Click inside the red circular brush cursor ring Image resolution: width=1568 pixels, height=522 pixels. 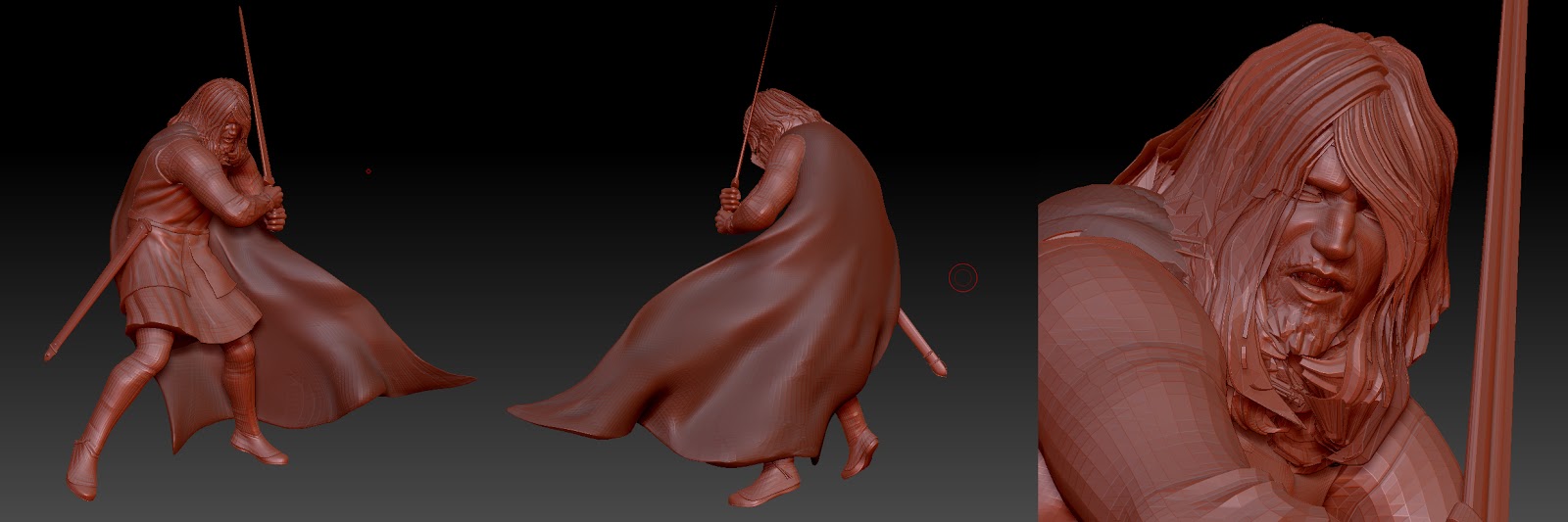pyautogui.click(x=963, y=279)
